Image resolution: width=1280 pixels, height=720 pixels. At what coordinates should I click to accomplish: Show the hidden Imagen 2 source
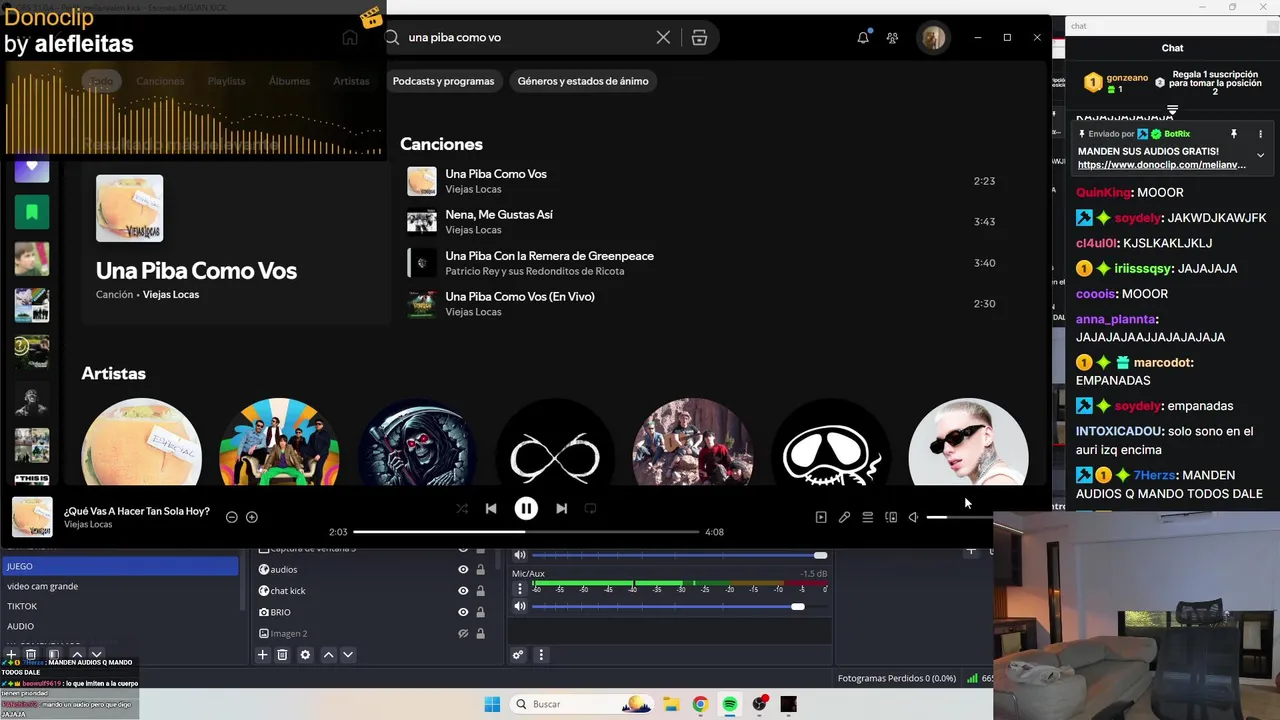point(463,633)
